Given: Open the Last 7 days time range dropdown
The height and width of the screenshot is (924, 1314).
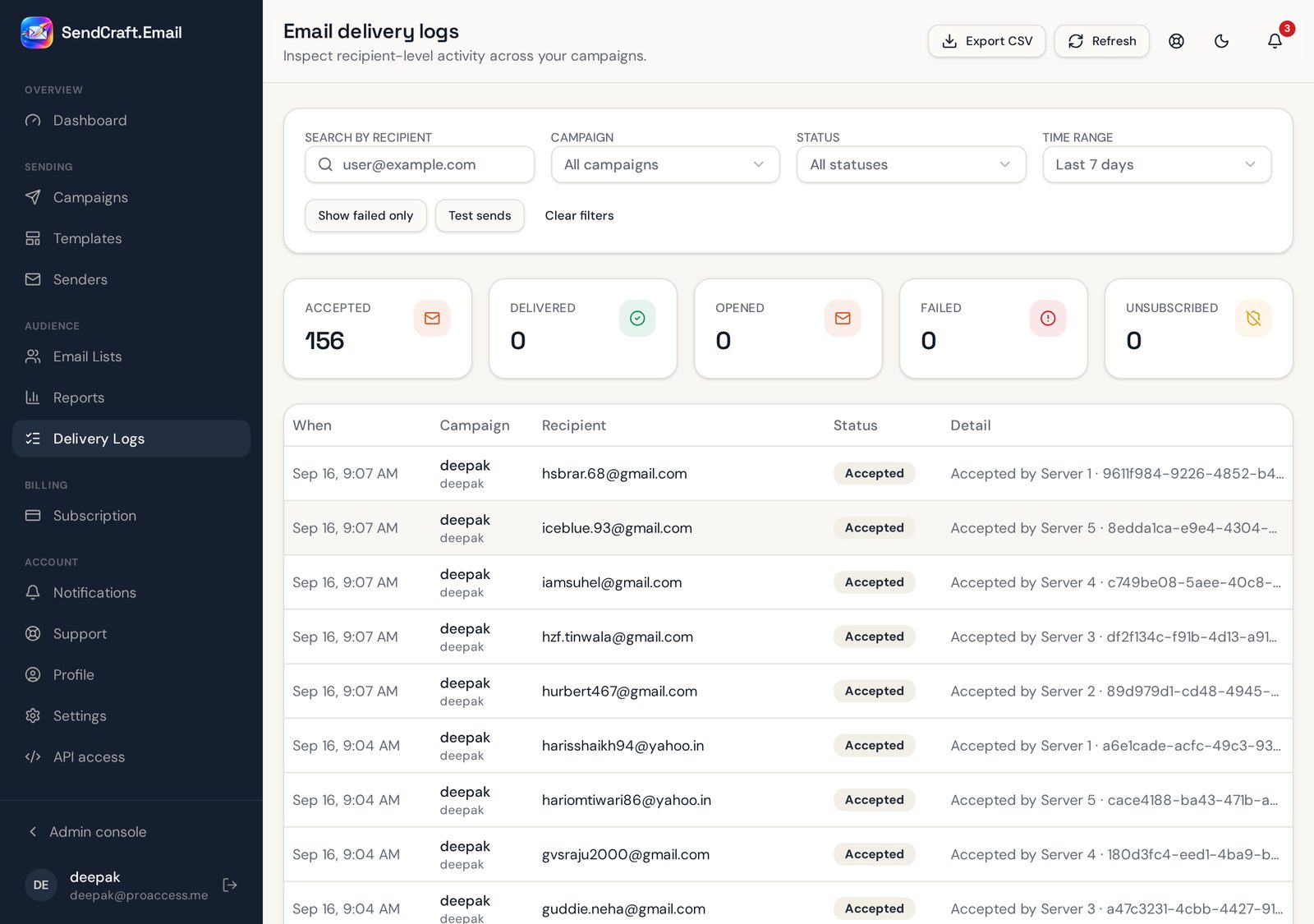Looking at the screenshot, I should point(1157,164).
